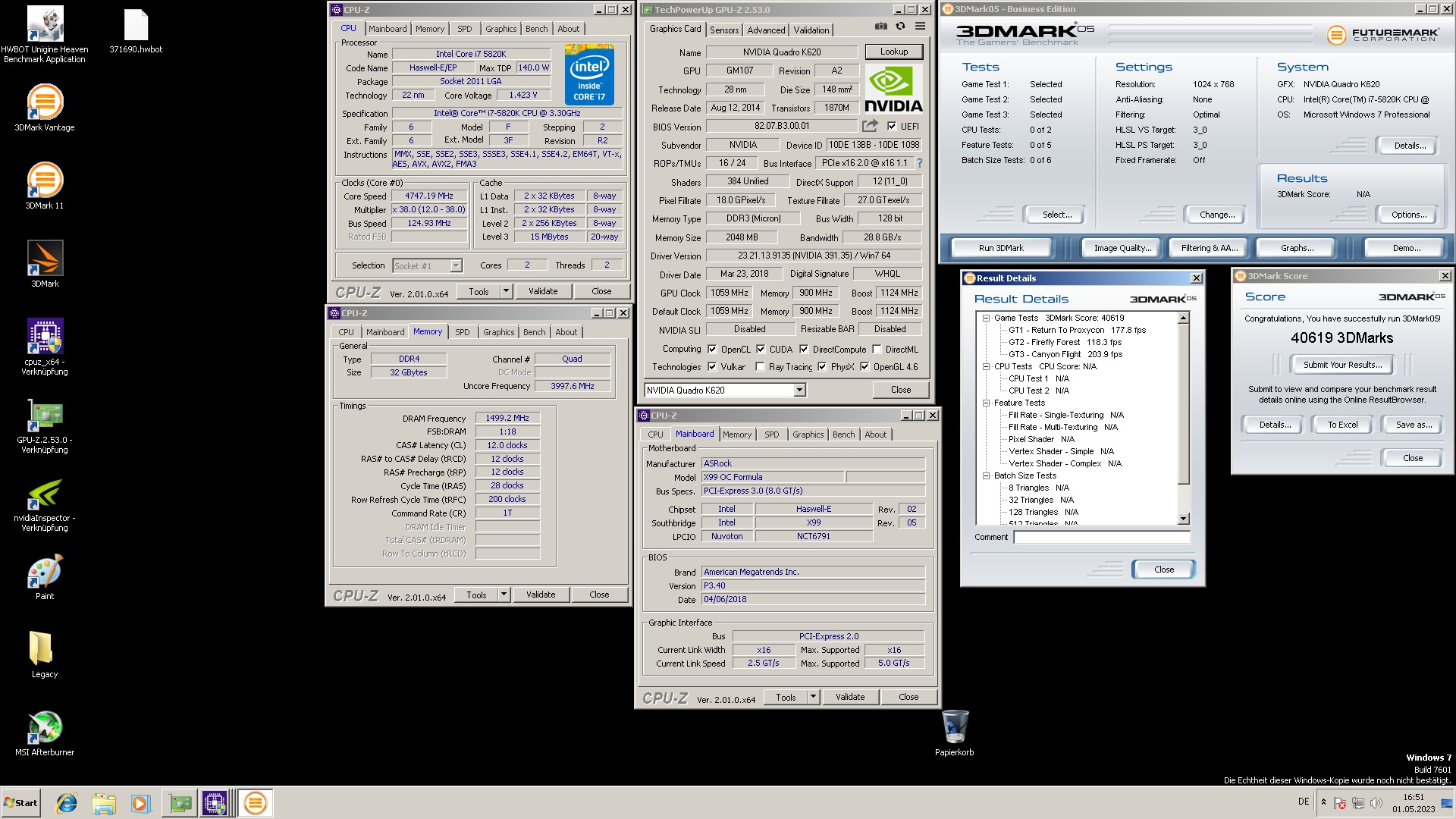Toggle CUDA checkbox in GPU-Z
This screenshot has height=819, width=1456.
click(761, 350)
